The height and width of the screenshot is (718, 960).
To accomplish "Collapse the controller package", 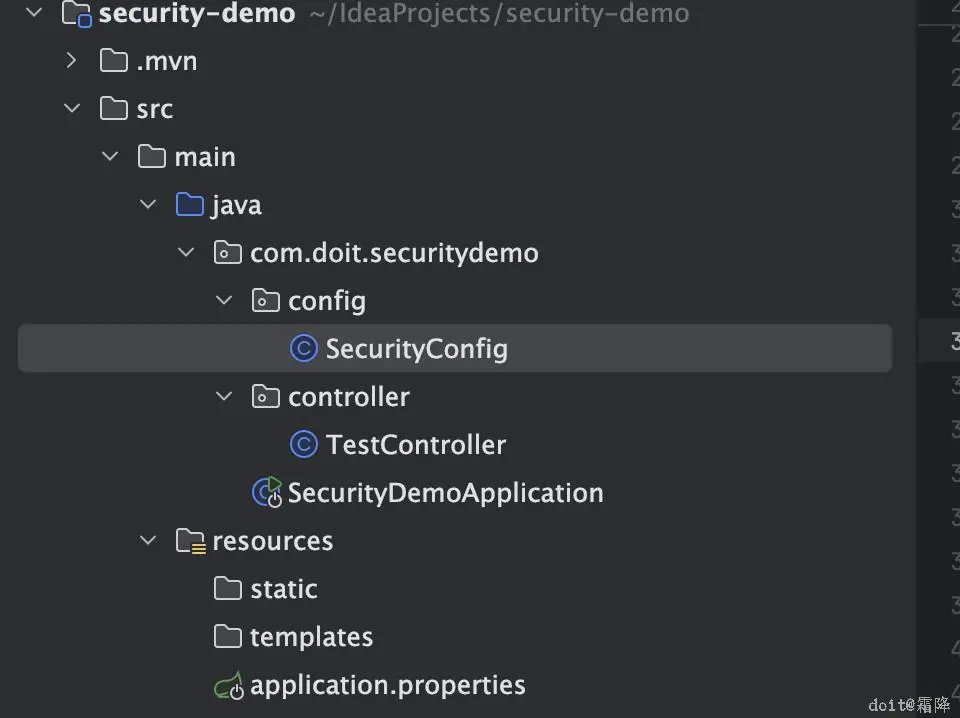I will click(x=224, y=397).
